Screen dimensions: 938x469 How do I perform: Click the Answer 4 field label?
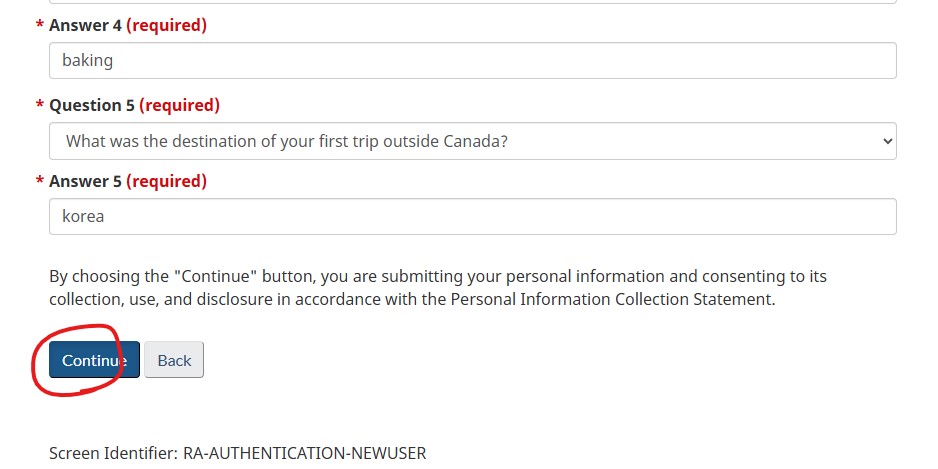85,25
